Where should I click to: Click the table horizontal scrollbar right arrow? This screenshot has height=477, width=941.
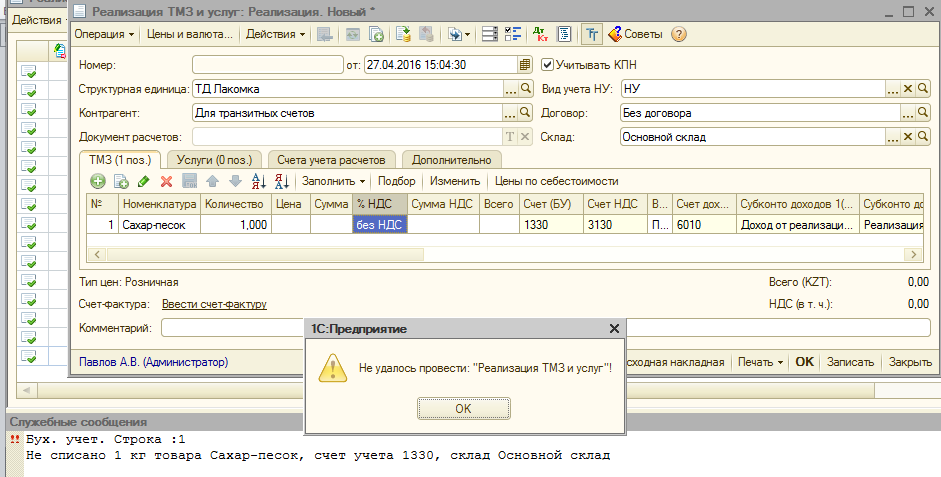[x=913, y=254]
